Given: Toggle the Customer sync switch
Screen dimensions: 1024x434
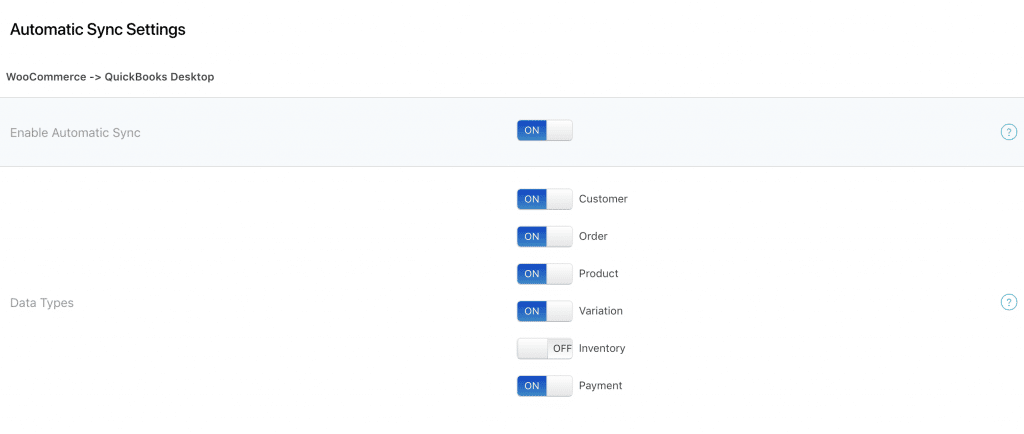Looking at the screenshot, I should (x=545, y=199).
